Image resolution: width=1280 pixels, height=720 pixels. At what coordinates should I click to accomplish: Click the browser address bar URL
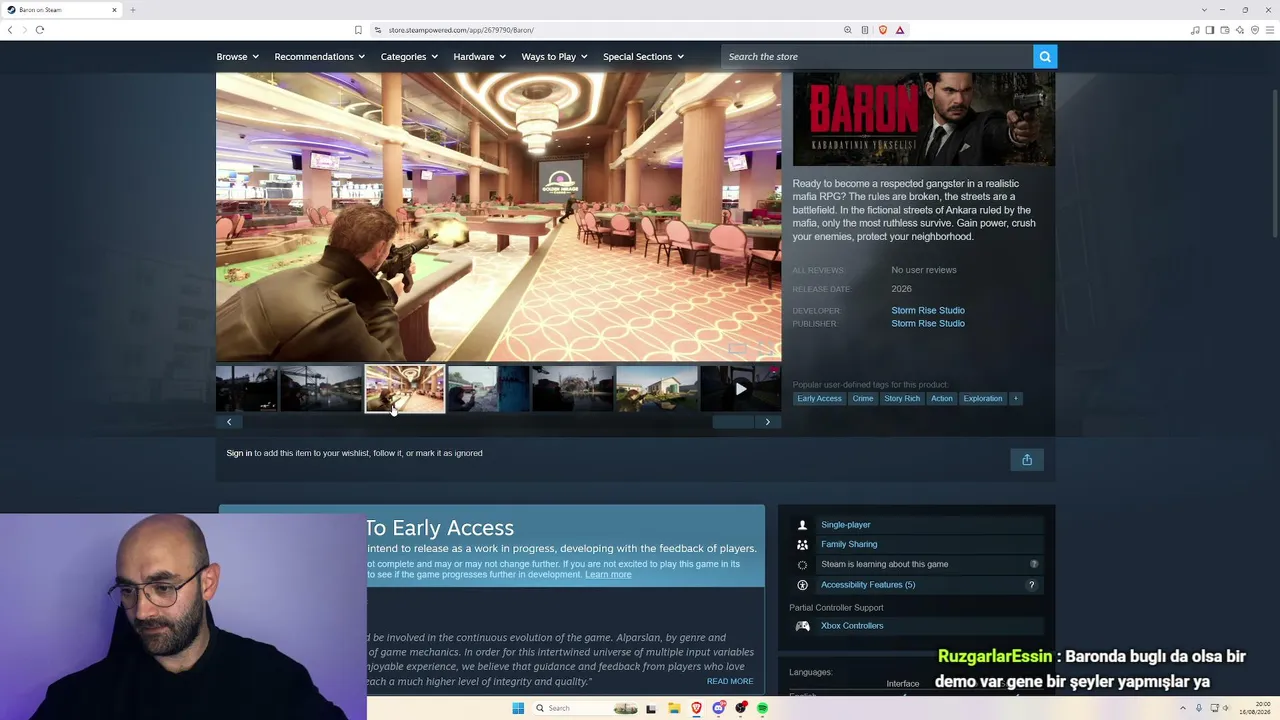461,30
